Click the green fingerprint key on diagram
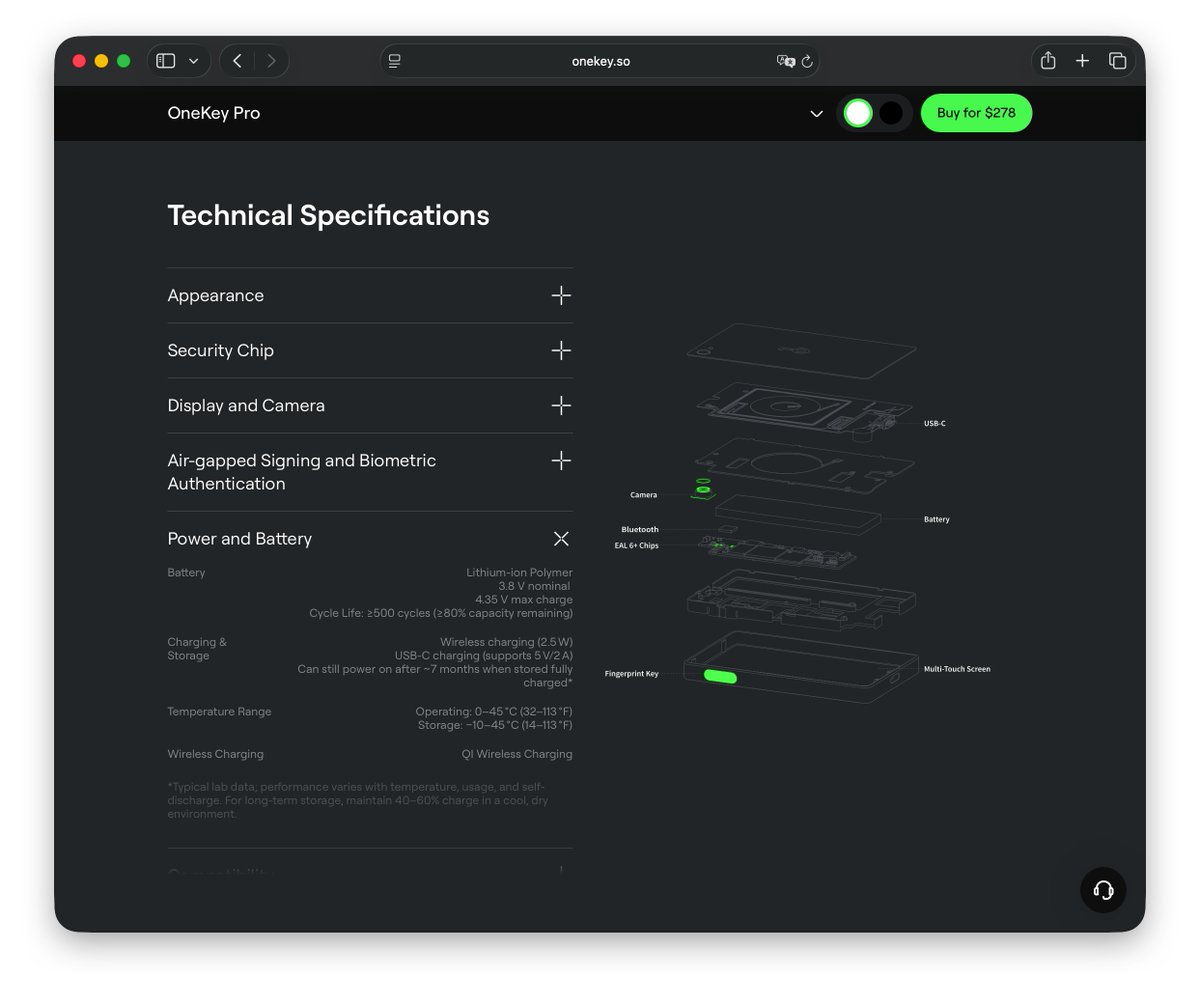This screenshot has width=1200, height=1005. 720,677
